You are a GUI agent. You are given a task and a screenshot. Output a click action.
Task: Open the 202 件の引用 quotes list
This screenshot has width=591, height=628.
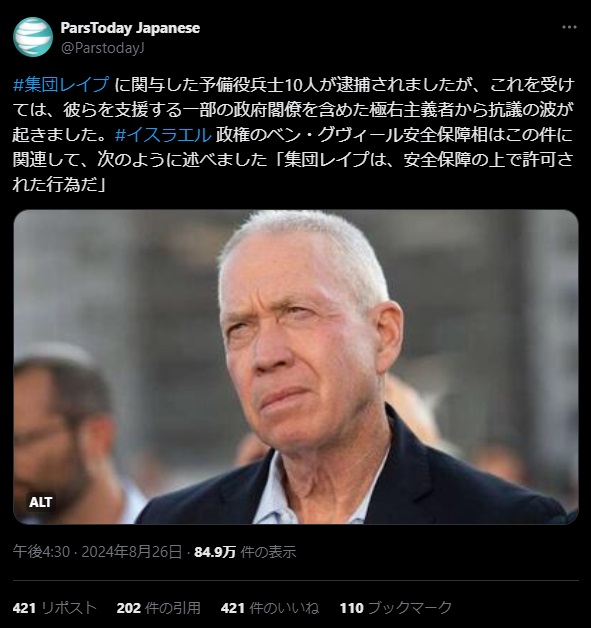159,608
